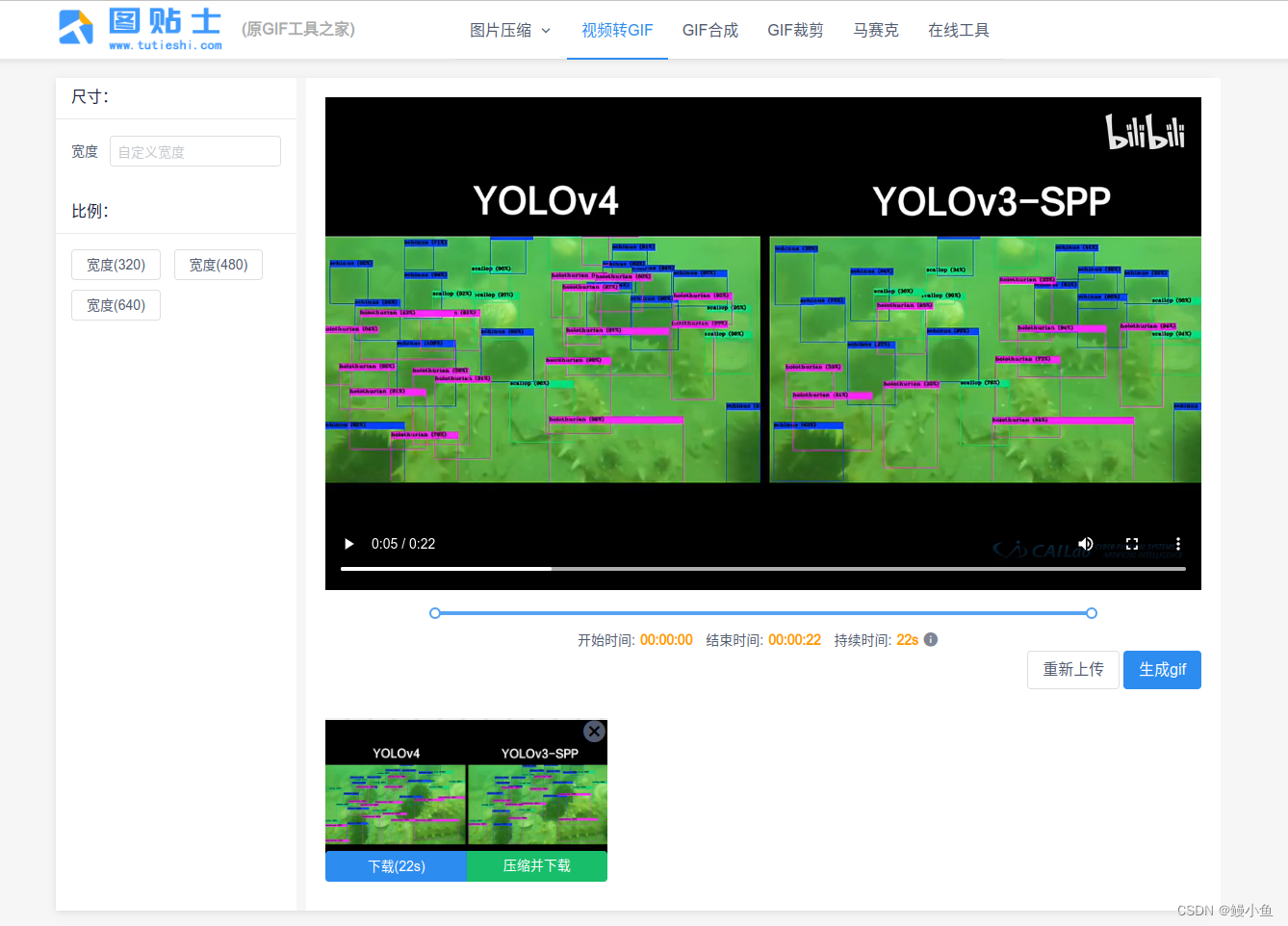Choose the 宽度(480) ratio option

pyautogui.click(x=219, y=265)
